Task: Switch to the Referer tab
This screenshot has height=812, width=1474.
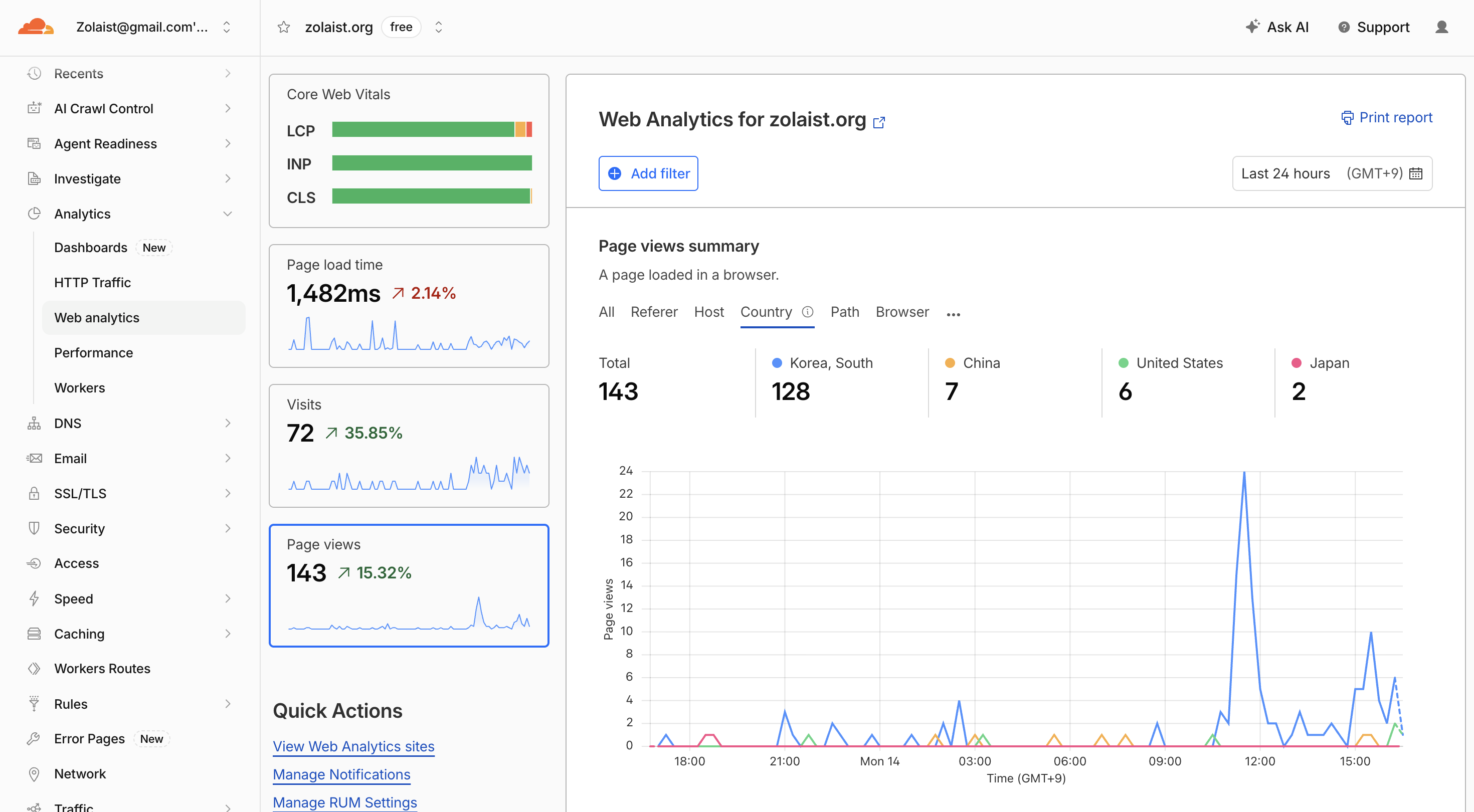Action: [654, 312]
